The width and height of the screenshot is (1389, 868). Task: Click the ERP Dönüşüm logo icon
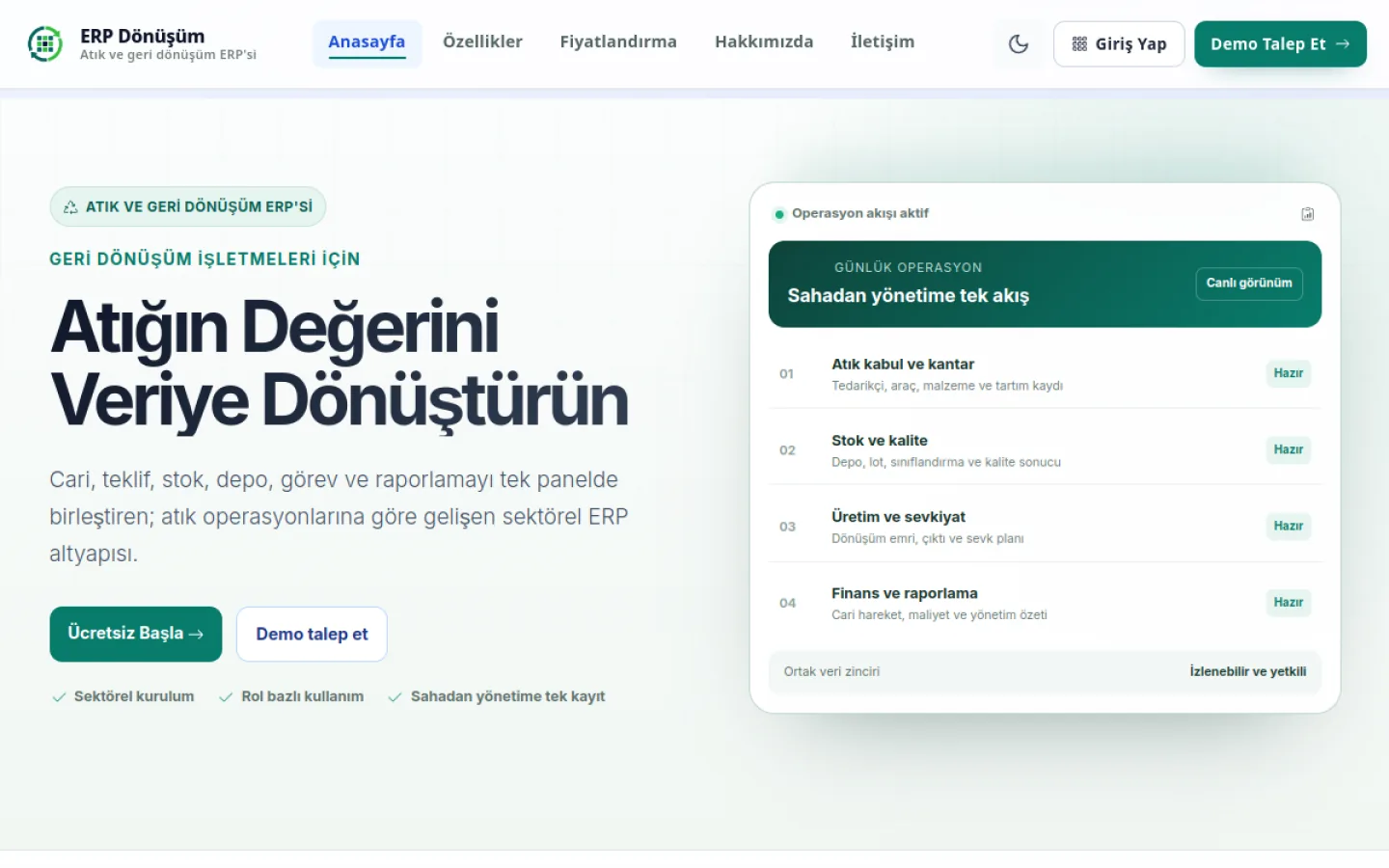tap(45, 43)
